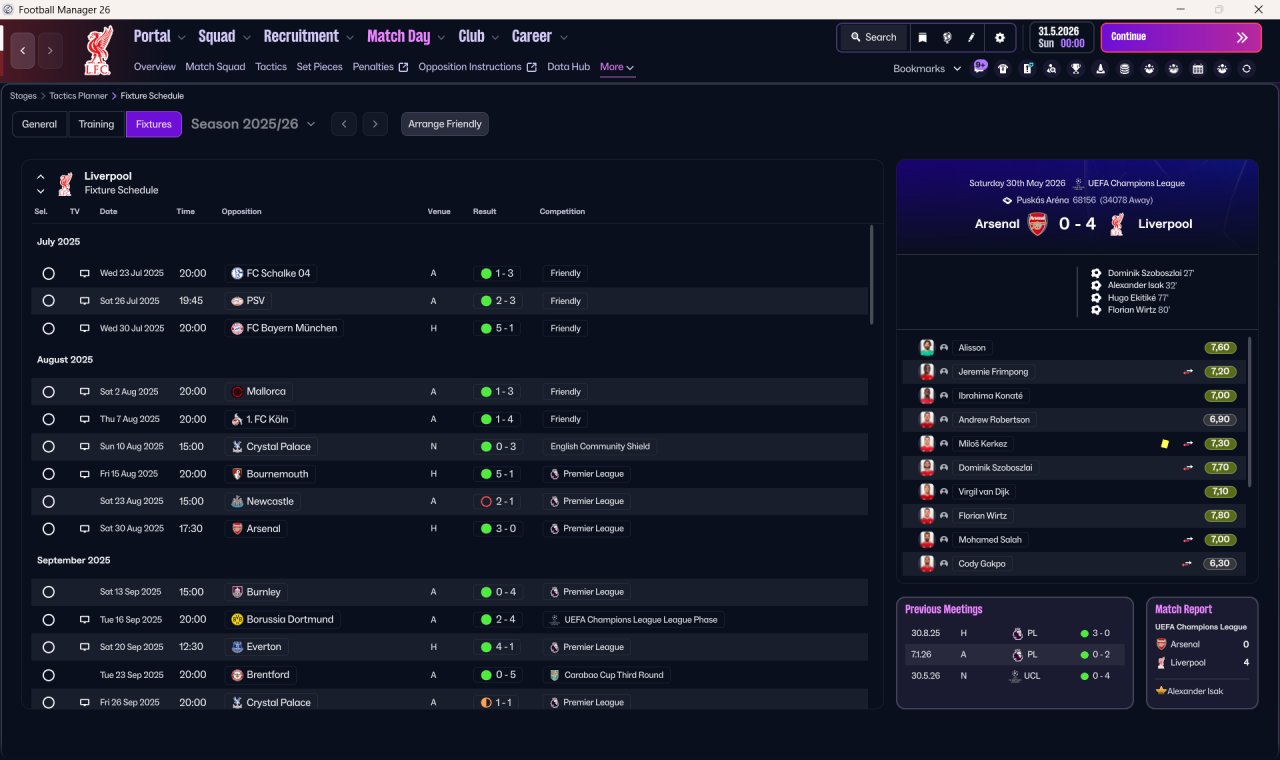1280x760 pixels.
Task: Click the bookmark icon beside Search
Action: pyautogui.click(x=922, y=37)
